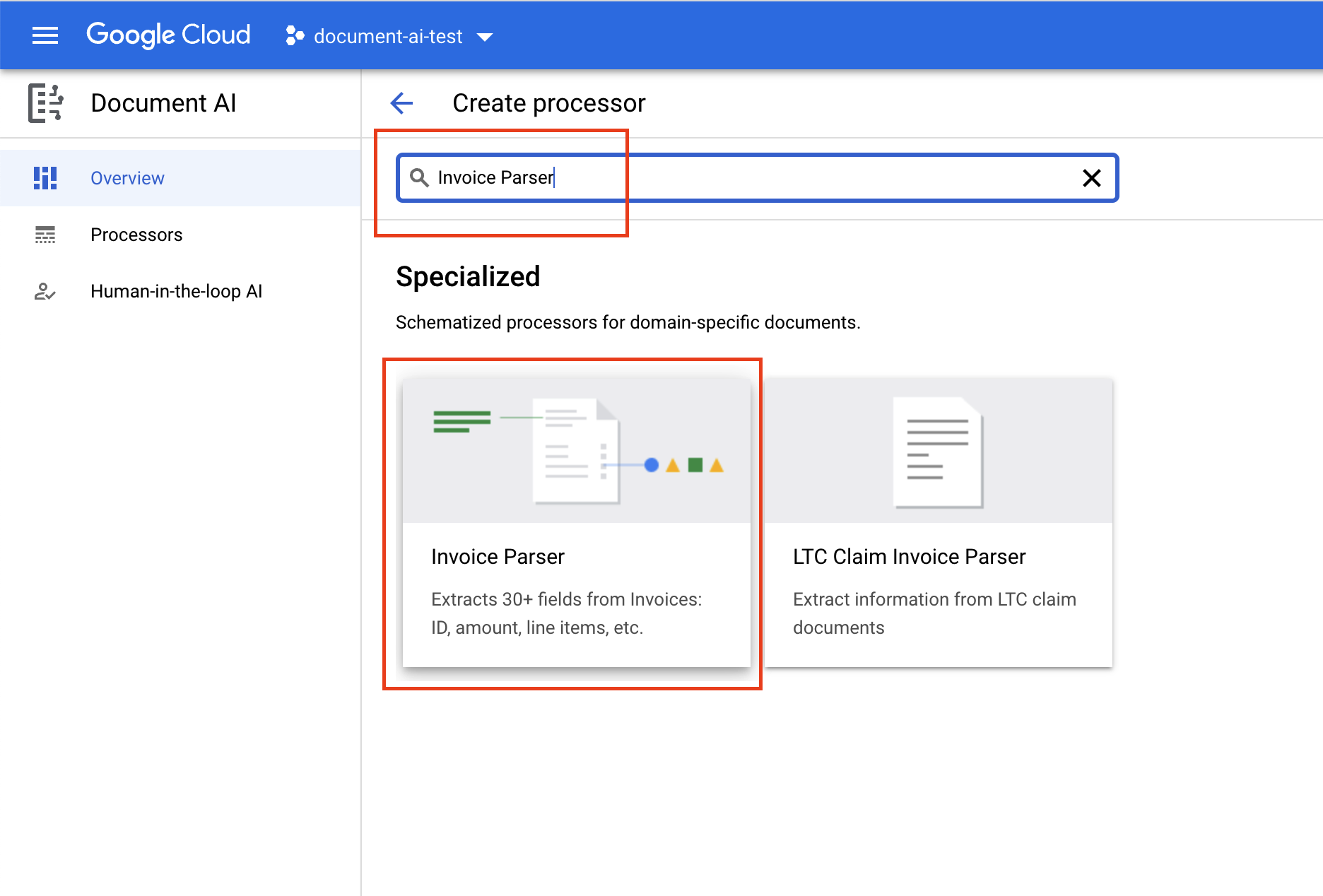
Task: Select the Document AI product icon
Action: [45, 103]
